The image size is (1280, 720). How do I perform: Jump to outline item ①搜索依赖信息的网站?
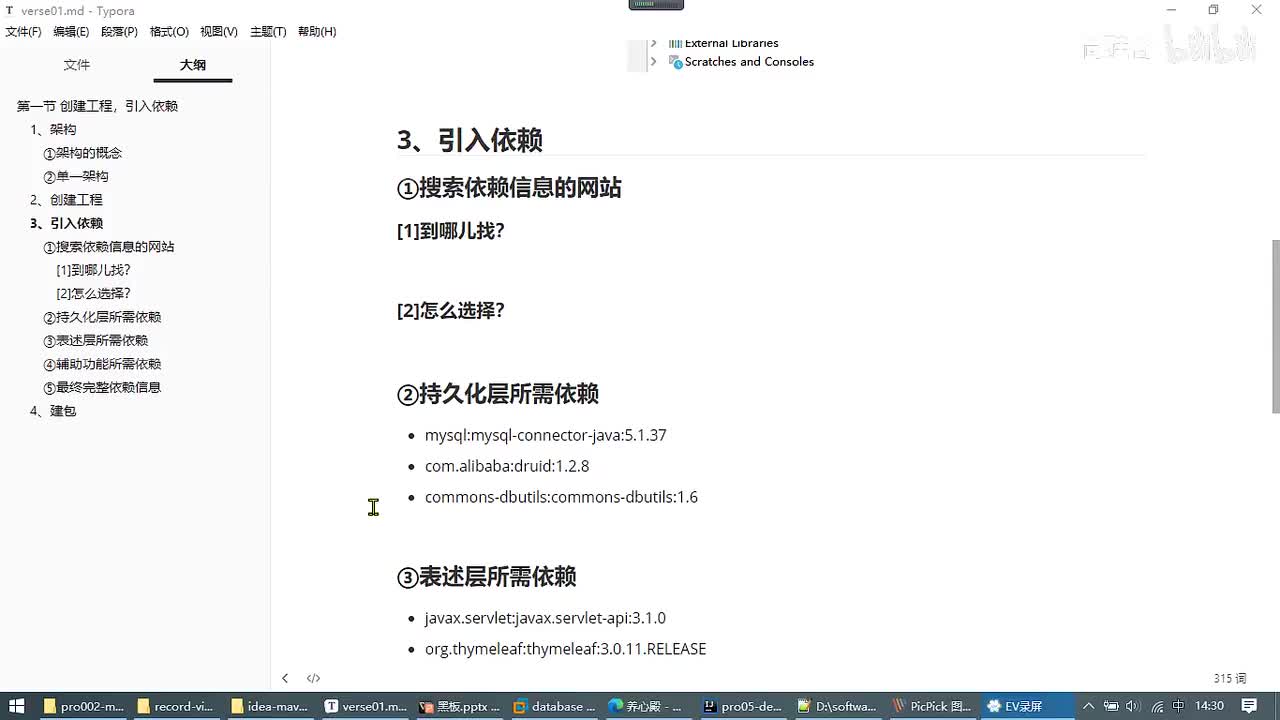click(x=108, y=247)
